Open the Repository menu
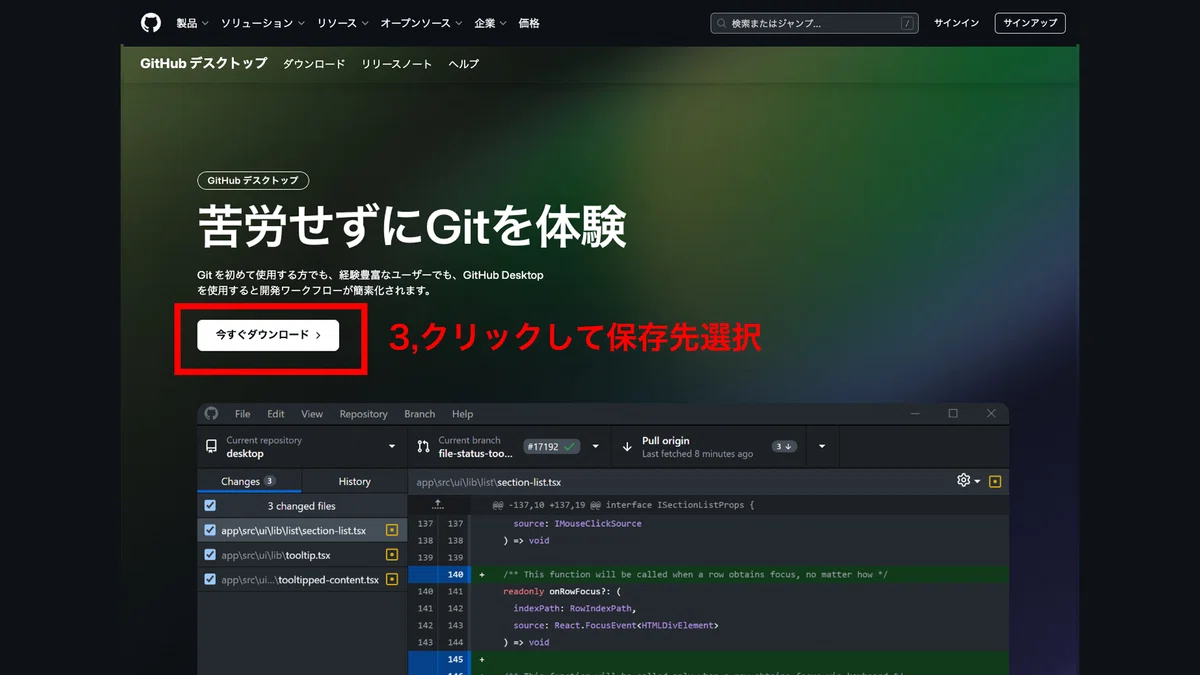The width and height of the screenshot is (1200, 675). click(363, 414)
